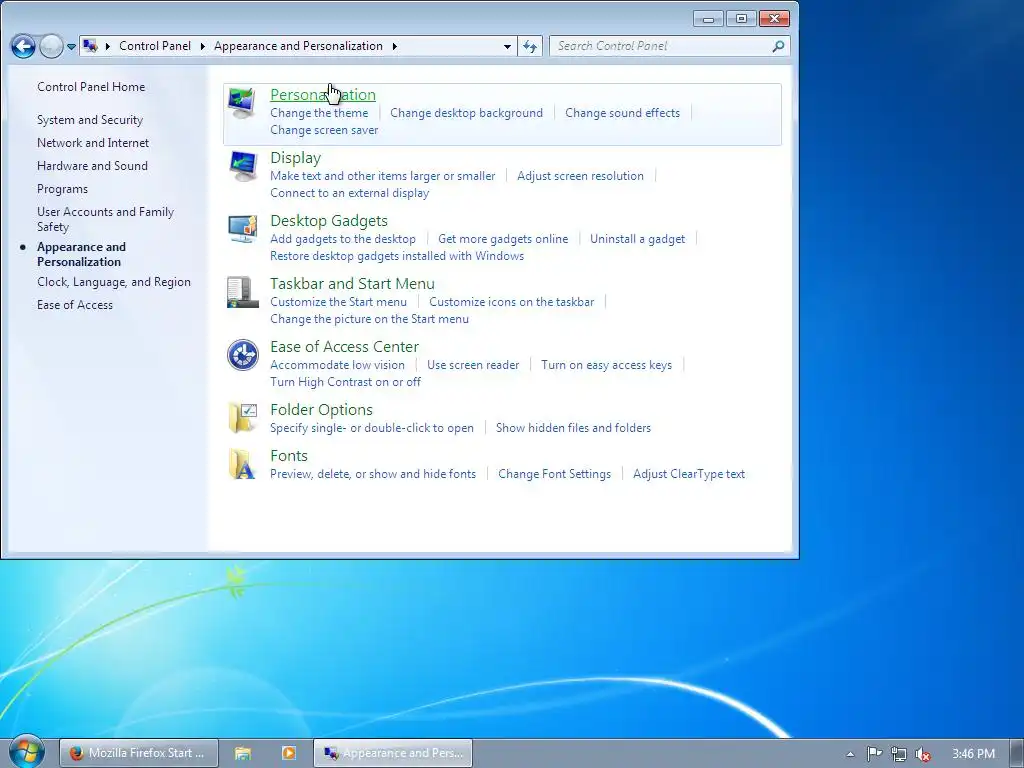Open the Display heading link
The height and width of the screenshot is (768, 1024).
point(295,158)
